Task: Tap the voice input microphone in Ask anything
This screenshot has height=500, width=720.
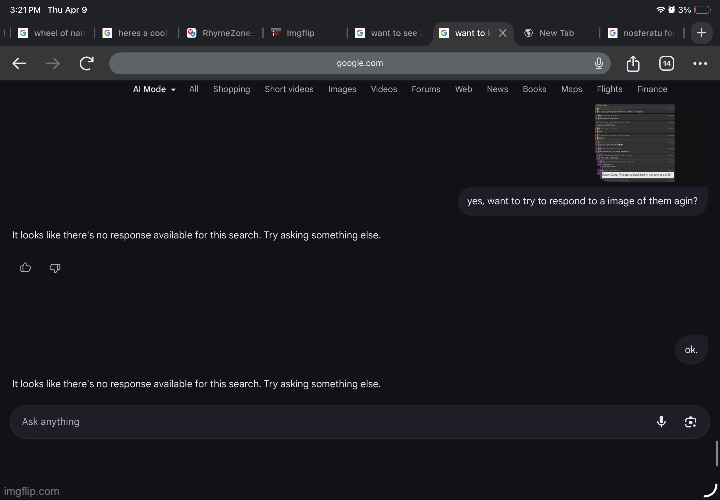Action: click(x=661, y=422)
